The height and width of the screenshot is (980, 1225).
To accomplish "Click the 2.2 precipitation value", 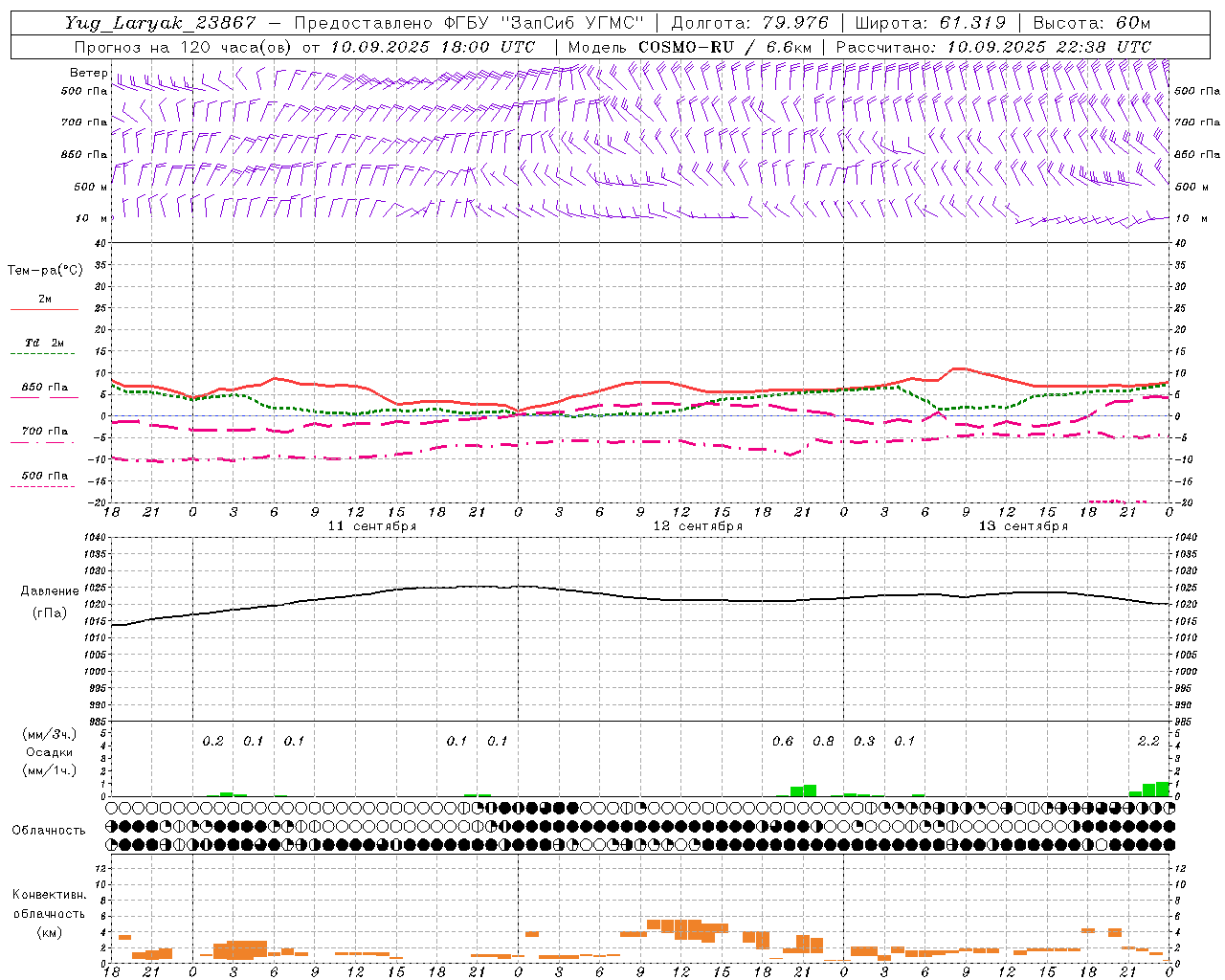I will point(1148,741).
